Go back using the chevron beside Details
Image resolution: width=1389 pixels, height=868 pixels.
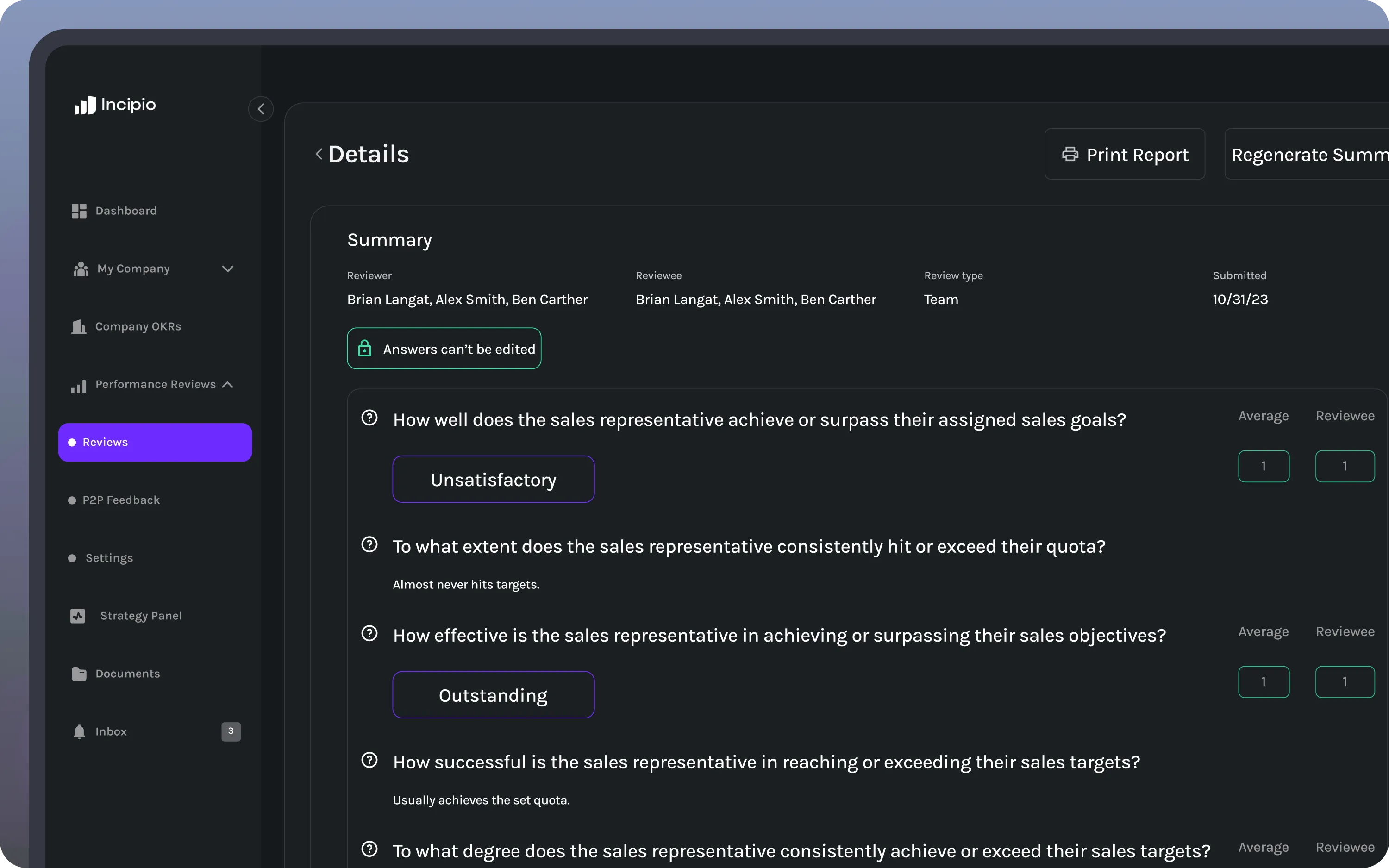click(x=319, y=154)
